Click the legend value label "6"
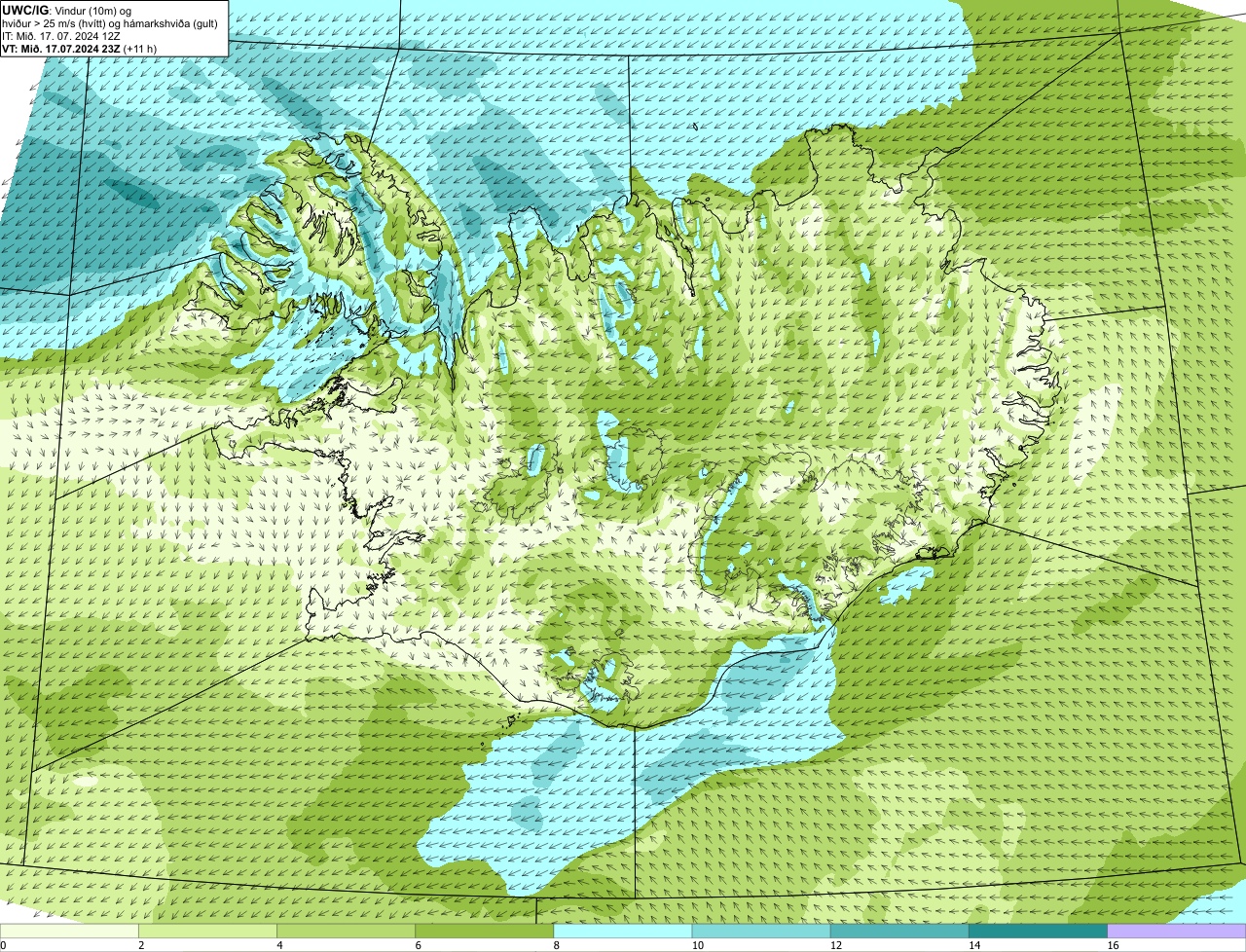 pos(418,945)
